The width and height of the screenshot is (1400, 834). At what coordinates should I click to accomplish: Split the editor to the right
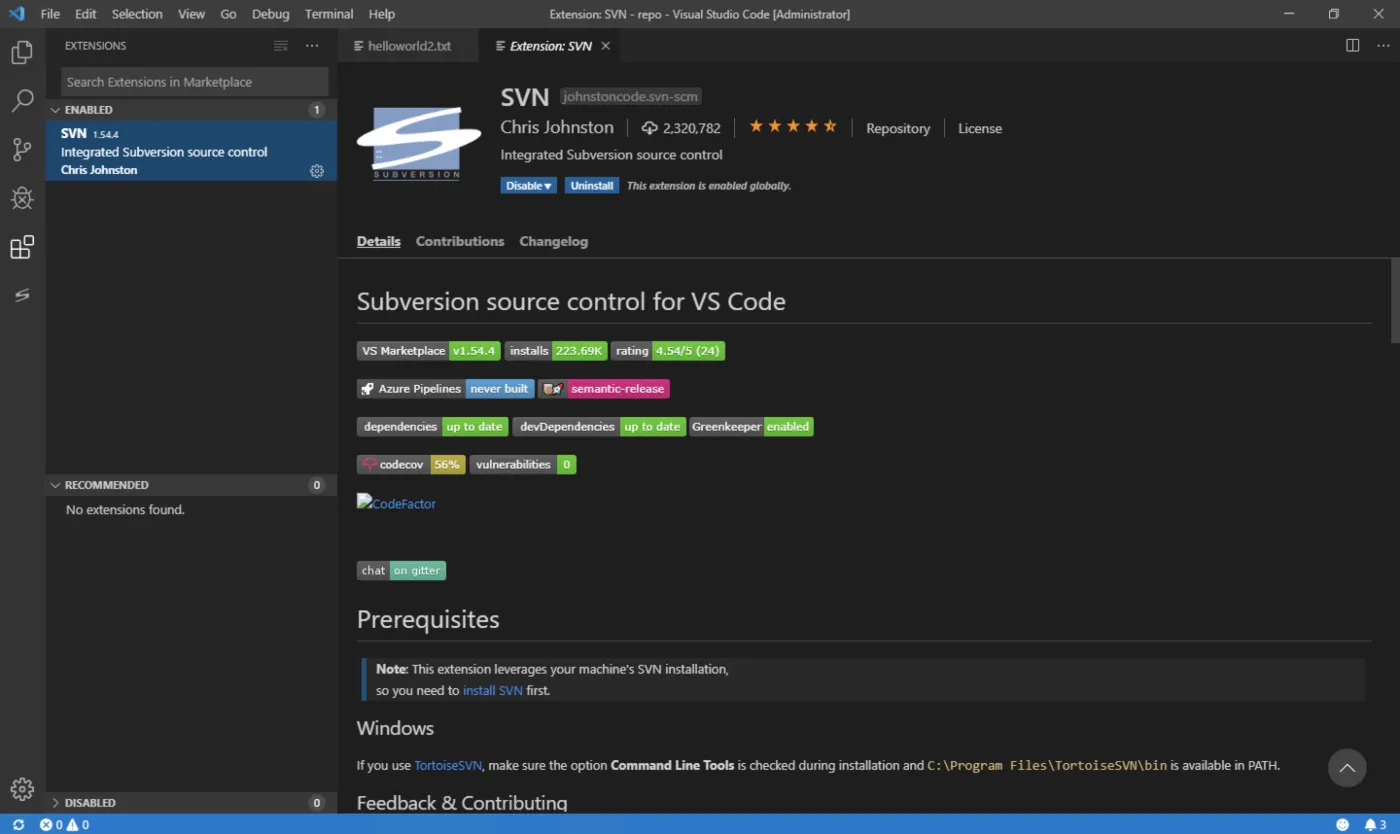[x=1352, y=45]
